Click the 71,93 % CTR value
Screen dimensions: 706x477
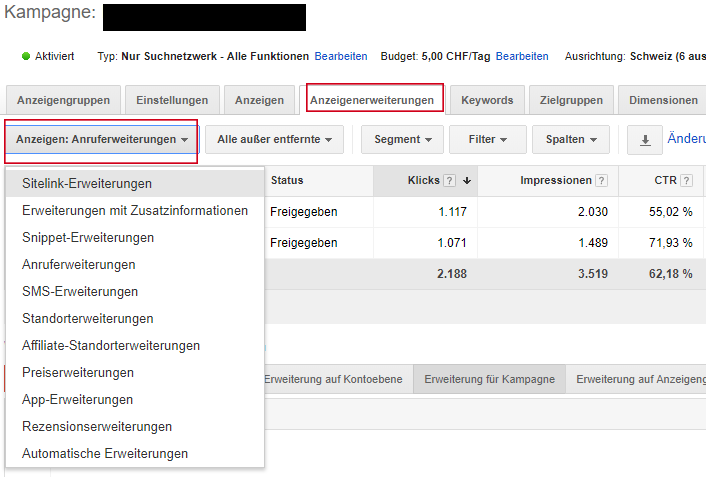coord(670,243)
